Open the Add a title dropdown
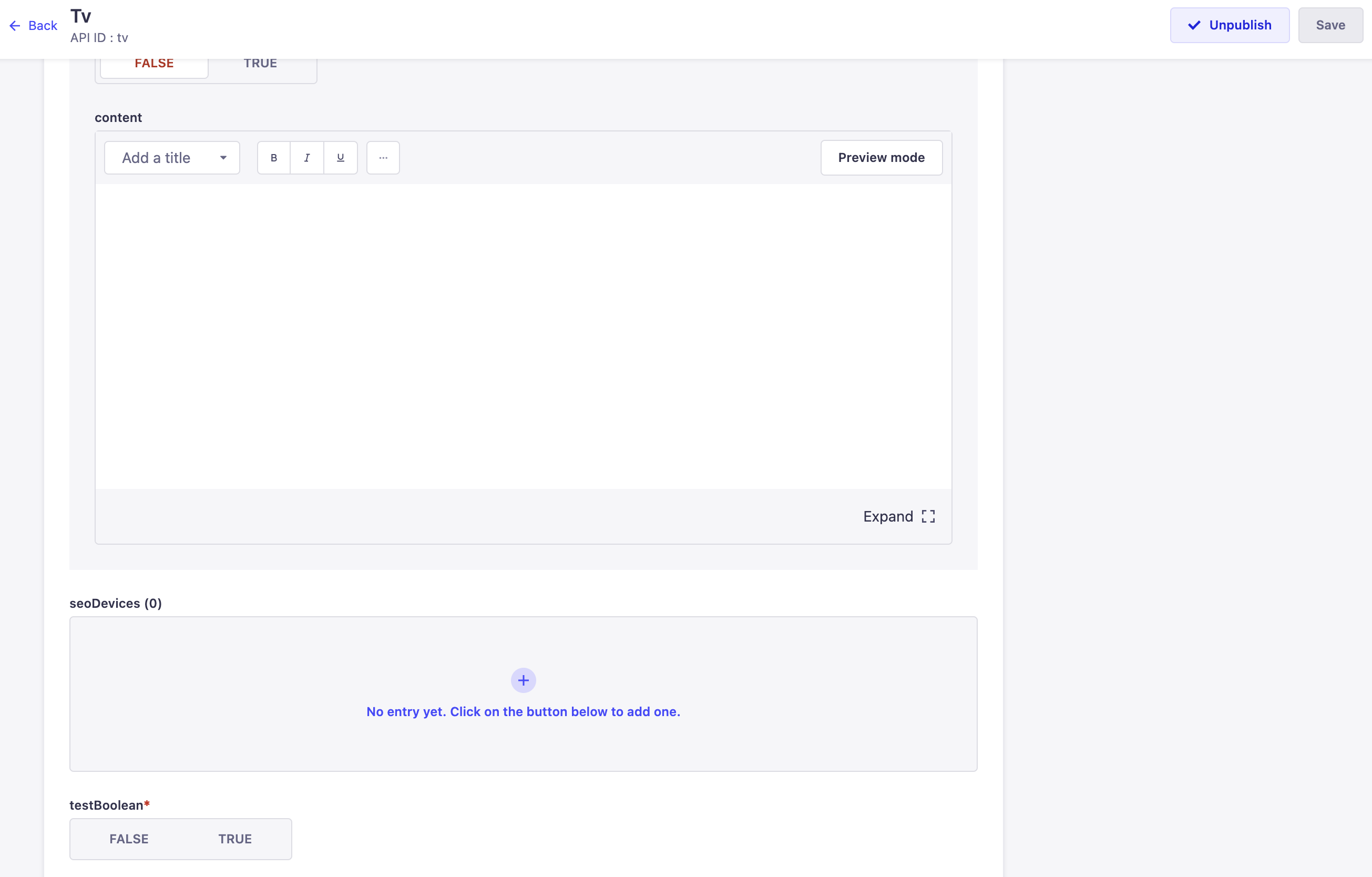Viewport: 1372px width, 877px height. tap(172, 158)
